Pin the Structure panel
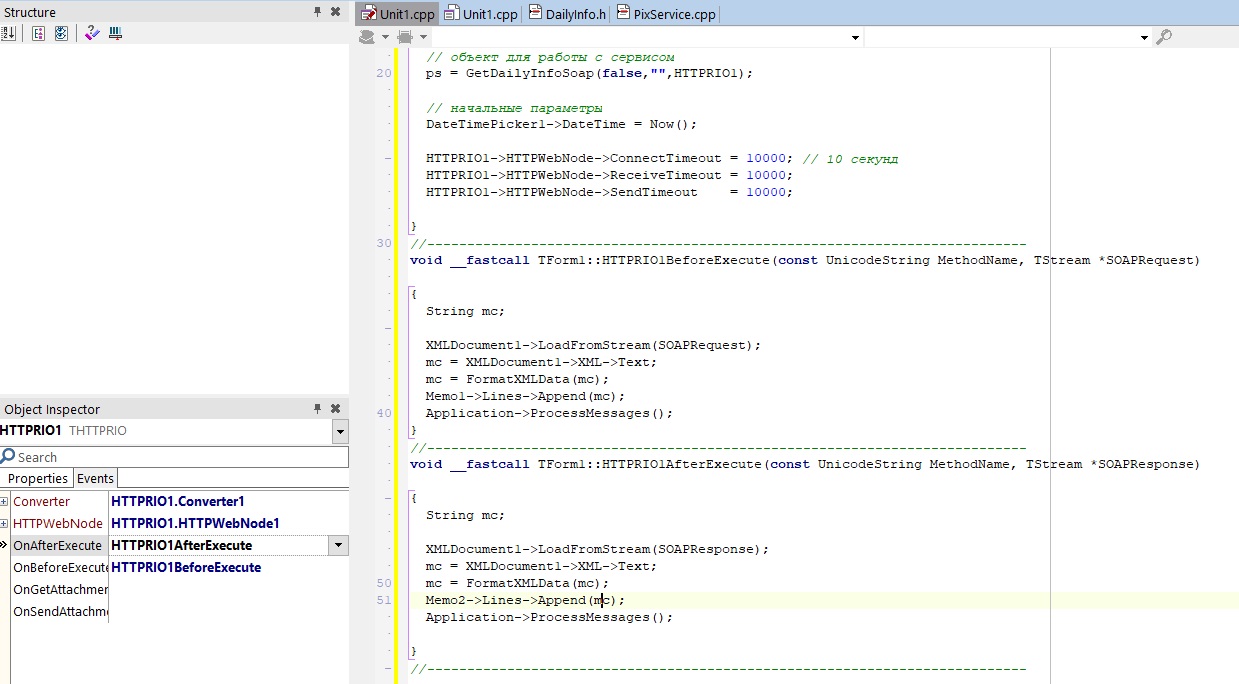1239x684 pixels. tap(318, 12)
